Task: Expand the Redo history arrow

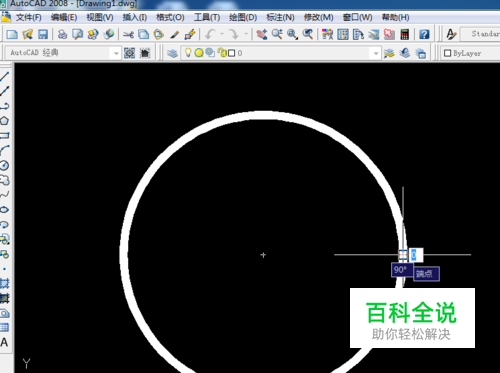Action: click(246, 34)
